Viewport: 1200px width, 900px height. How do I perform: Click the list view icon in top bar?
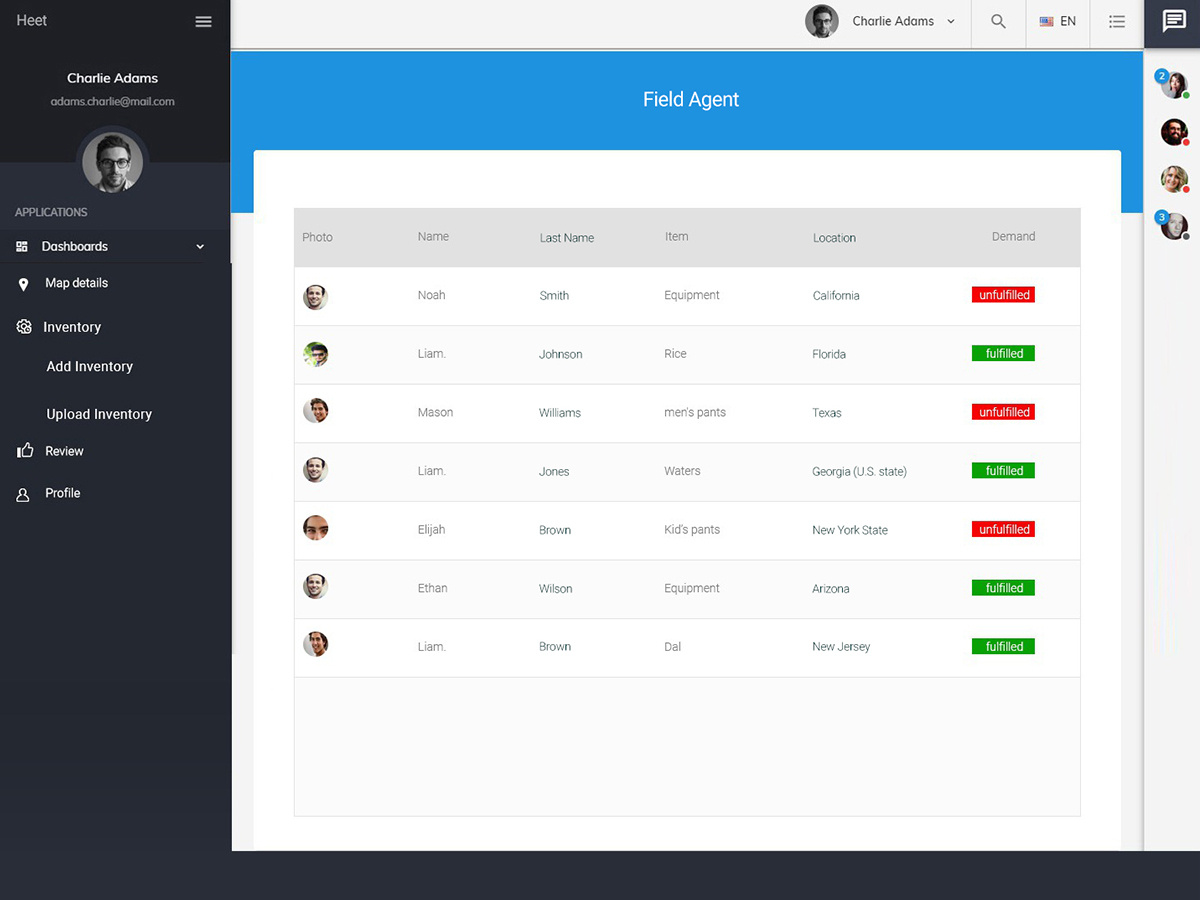1117,21
